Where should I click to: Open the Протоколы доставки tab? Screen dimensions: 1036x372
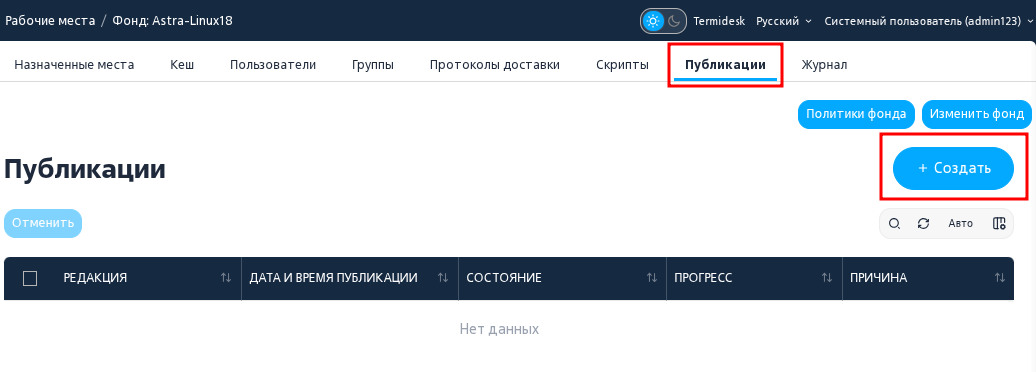(x=495, y=65)
